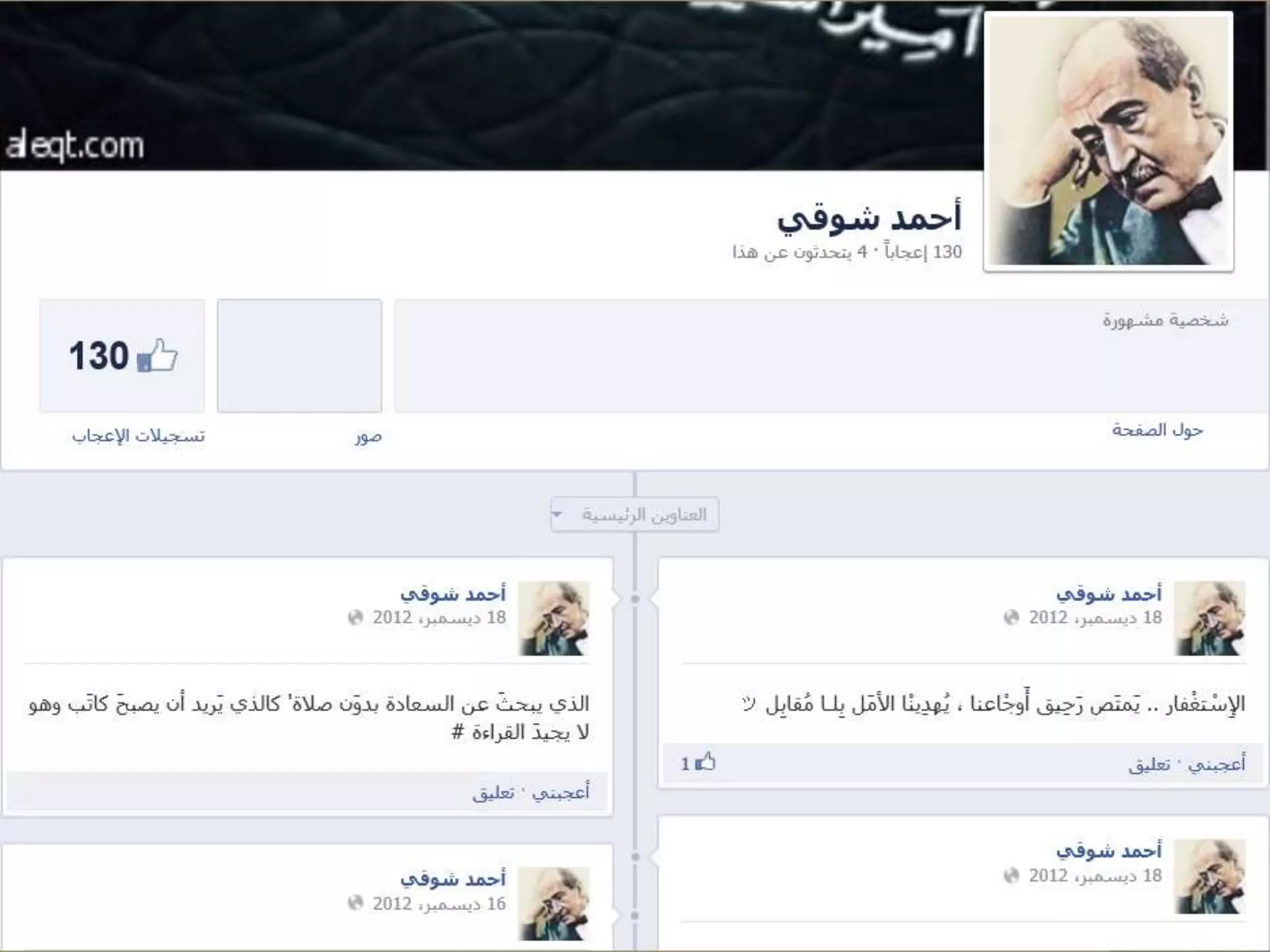Open the تسجيلات الإعجاب likes tab
Image resolution: width=1270 pixels, height=952 pixels.
tap(138, 436)
